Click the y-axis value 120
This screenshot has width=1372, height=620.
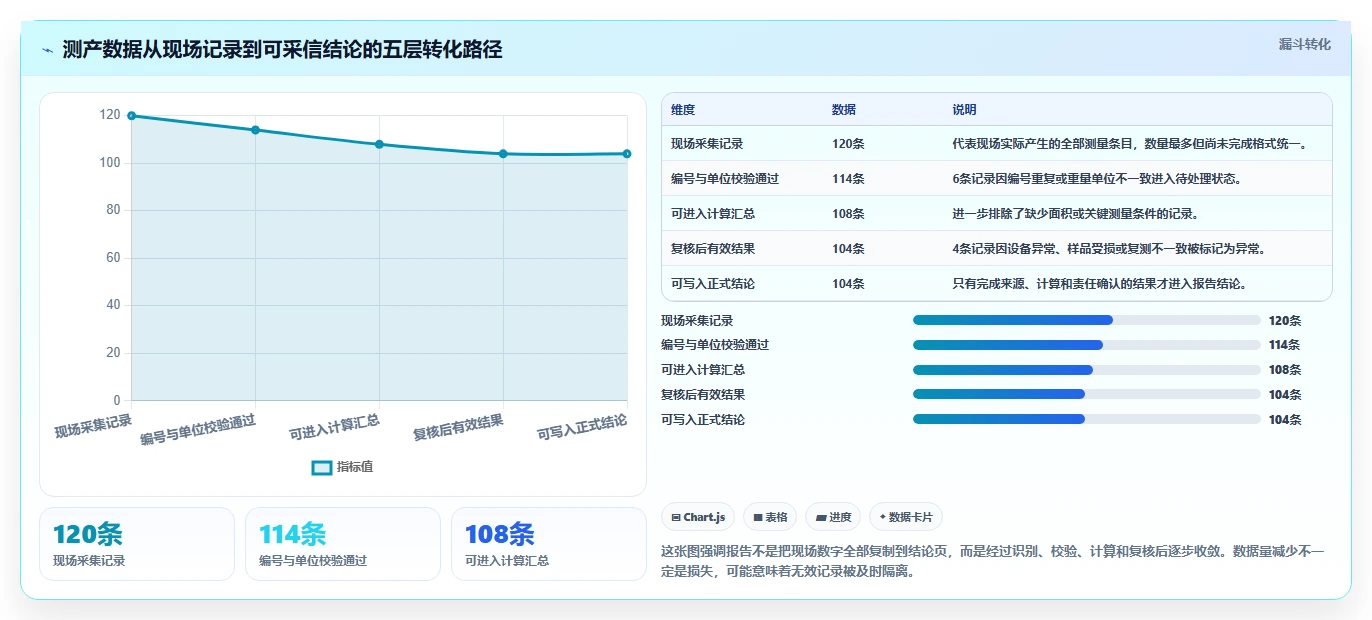coord(110,116)
